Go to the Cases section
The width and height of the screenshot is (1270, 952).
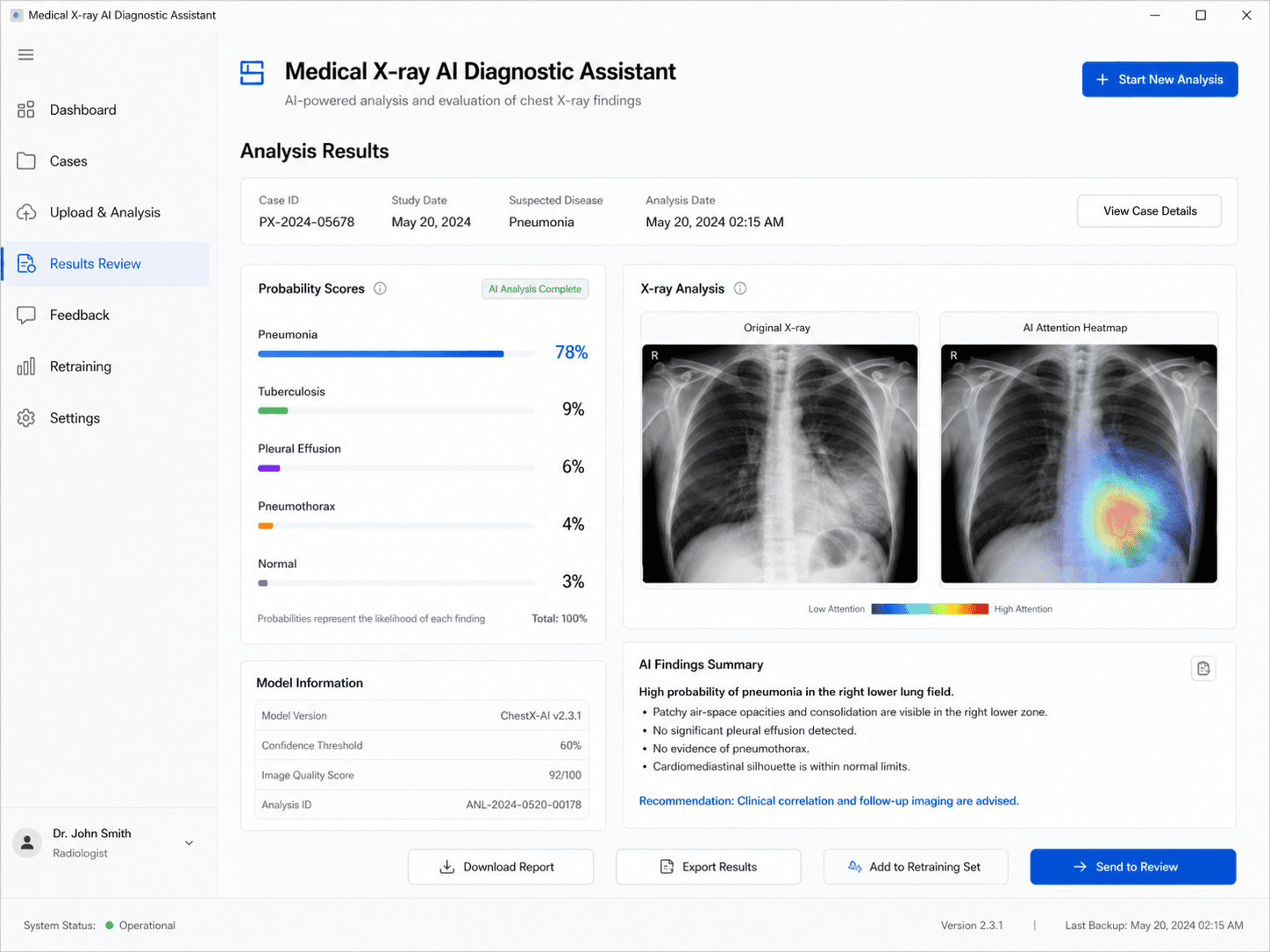106,161
